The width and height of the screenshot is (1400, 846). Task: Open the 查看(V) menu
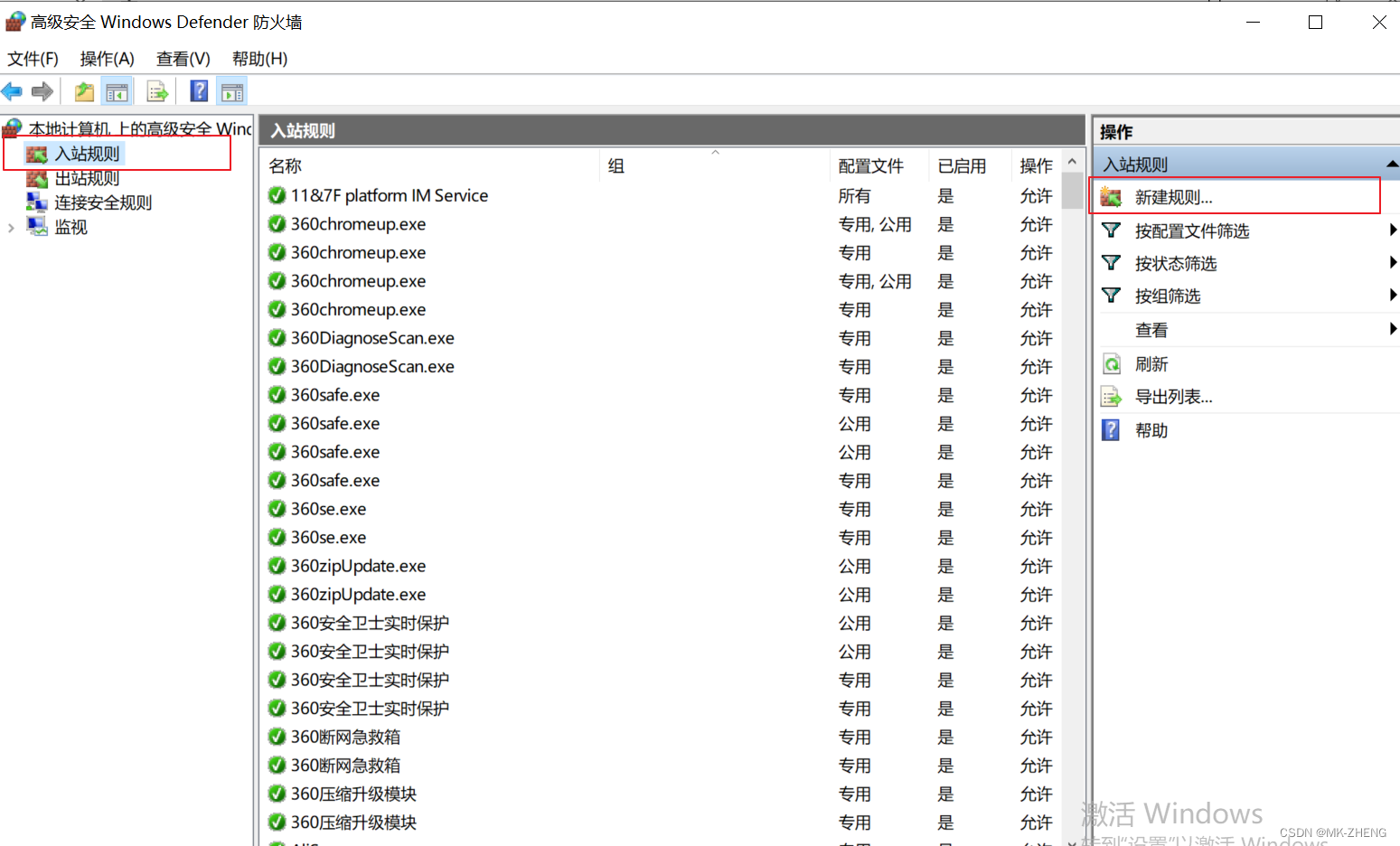[x=183, y=59]
